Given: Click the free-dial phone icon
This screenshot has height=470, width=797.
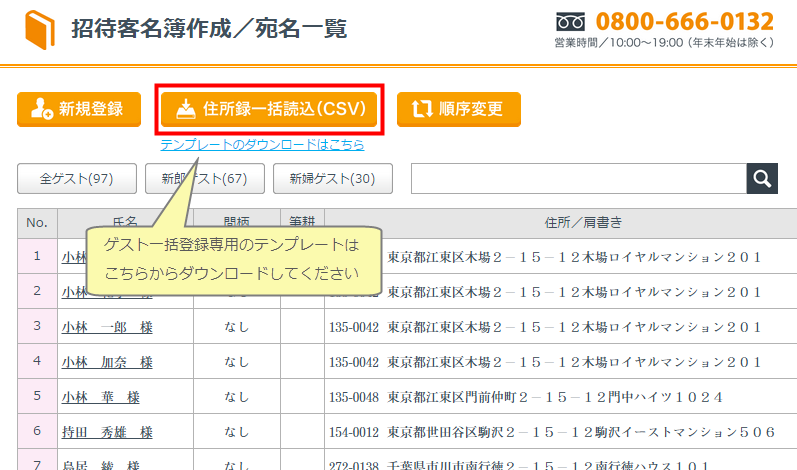Looking at the screenshot, I should point(569,22).
